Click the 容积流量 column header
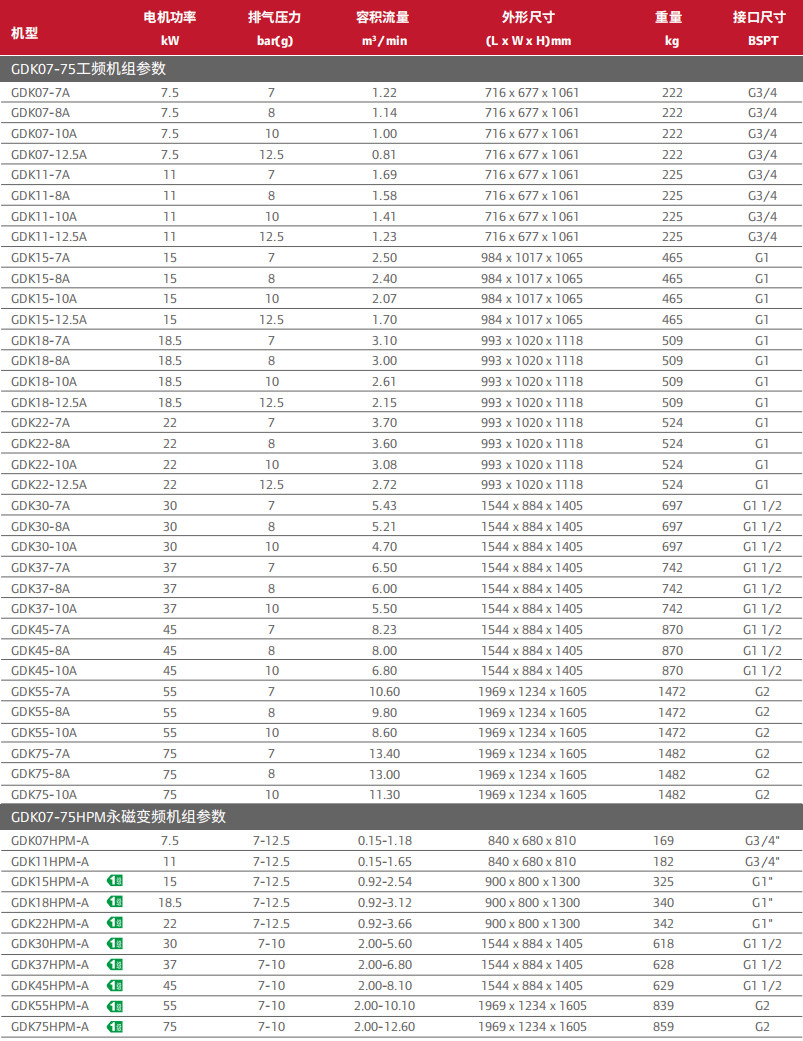The height and width of the screenshot is (1041, 803). pyautogui.click(x=384, y=28)
